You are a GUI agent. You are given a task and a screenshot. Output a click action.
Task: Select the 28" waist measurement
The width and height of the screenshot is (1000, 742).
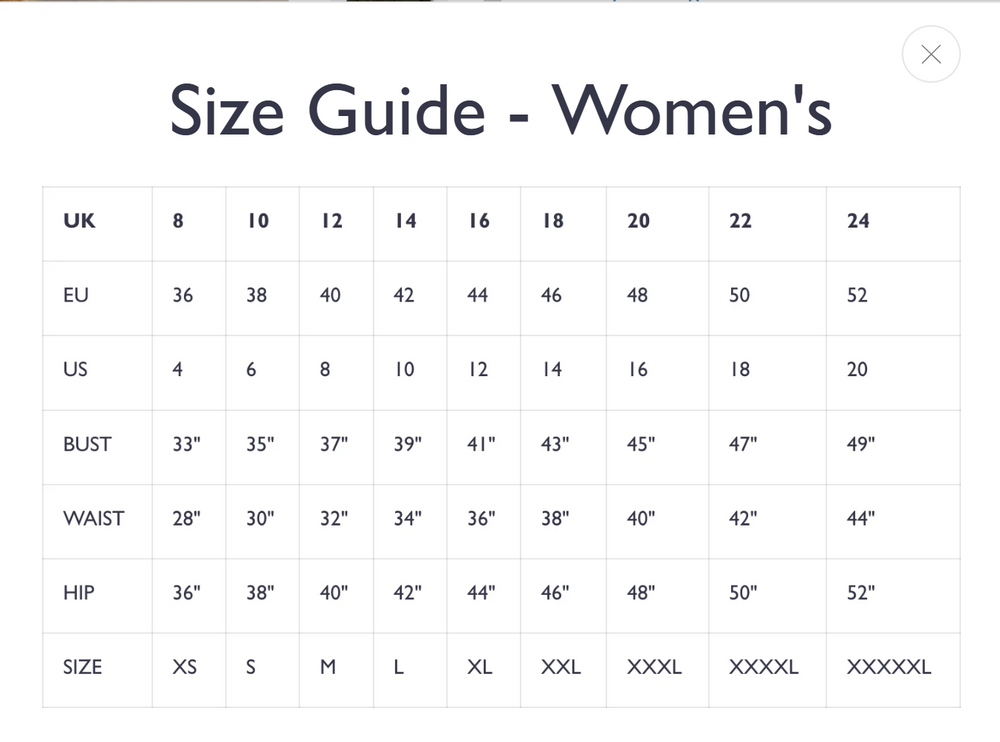pyautogui.click(x=186, y=518)
